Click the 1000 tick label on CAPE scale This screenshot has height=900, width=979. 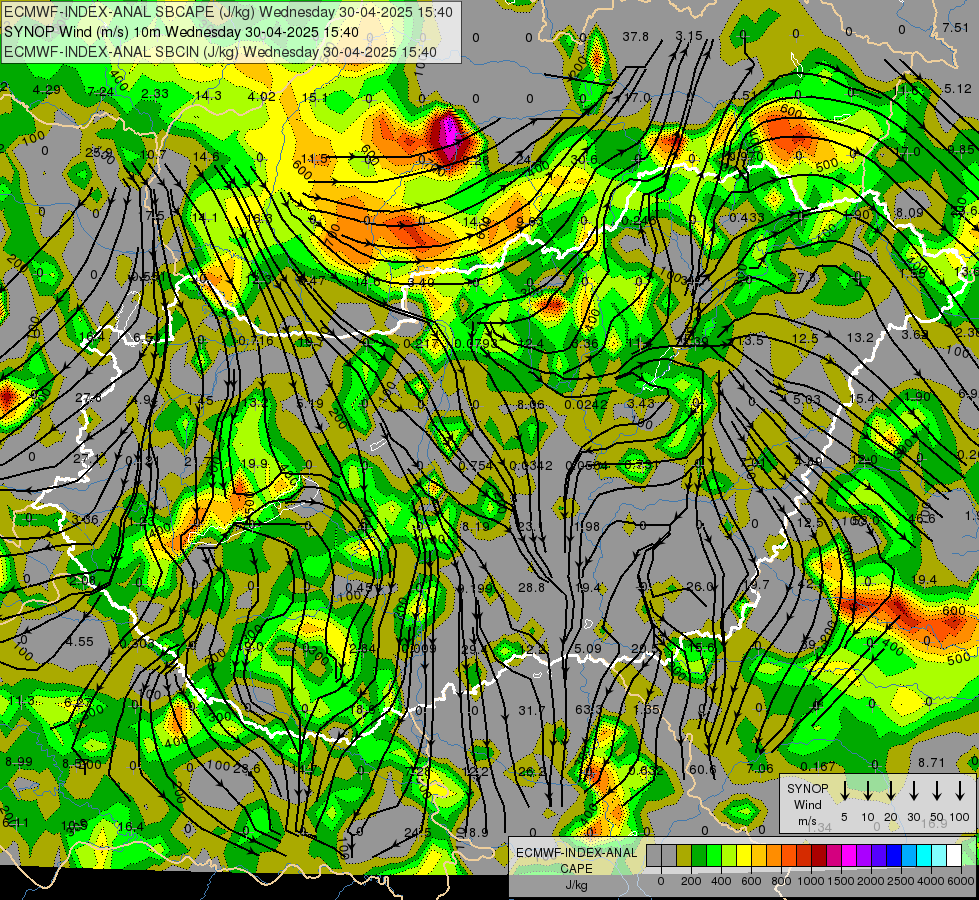coord(811,881)
